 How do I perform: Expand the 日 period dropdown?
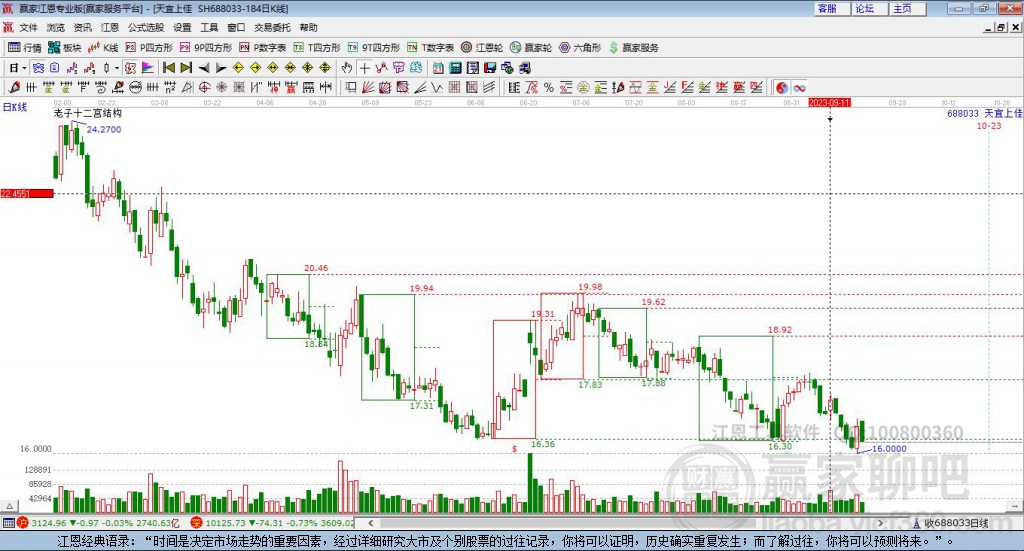(x=24, y=68)
